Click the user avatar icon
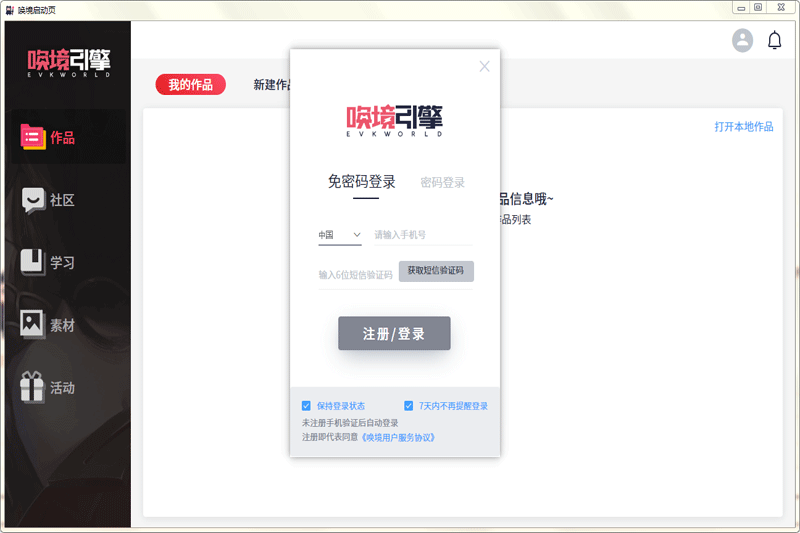Image resolution: width=800 pixels, height=533 pixels. coord(742,40)
